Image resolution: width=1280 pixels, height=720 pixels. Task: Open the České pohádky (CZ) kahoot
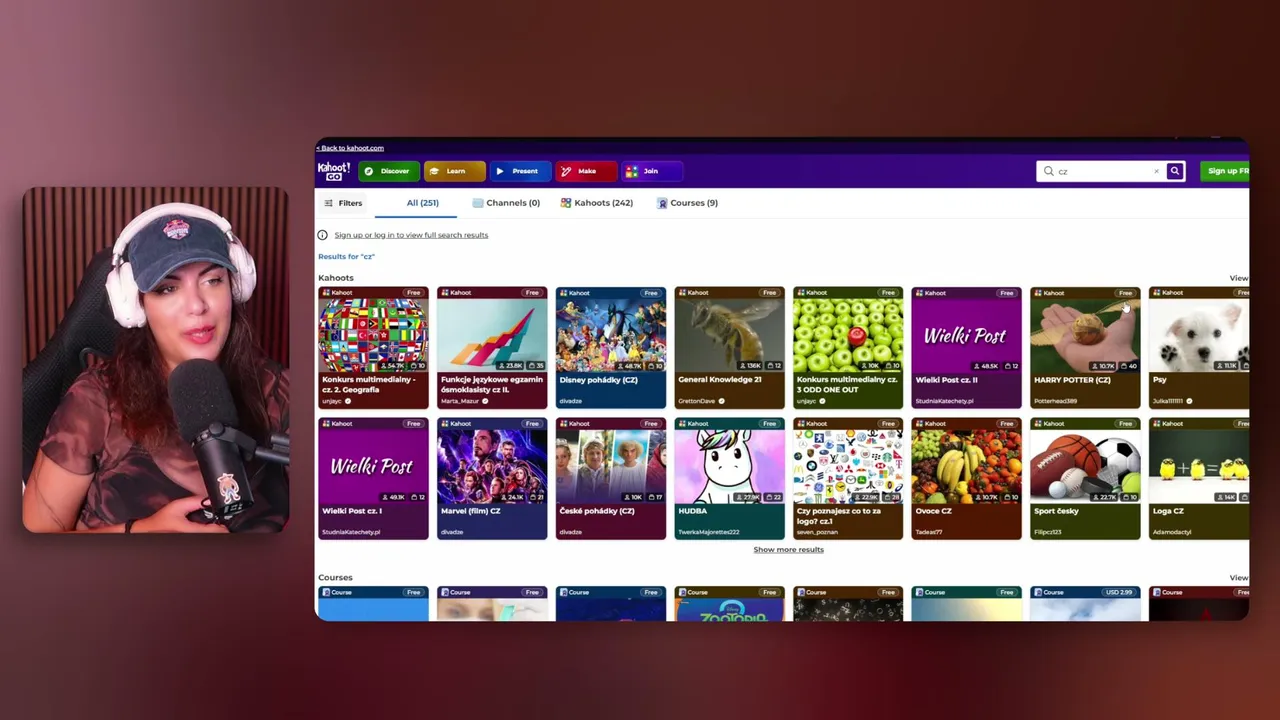tap(611, 479)
